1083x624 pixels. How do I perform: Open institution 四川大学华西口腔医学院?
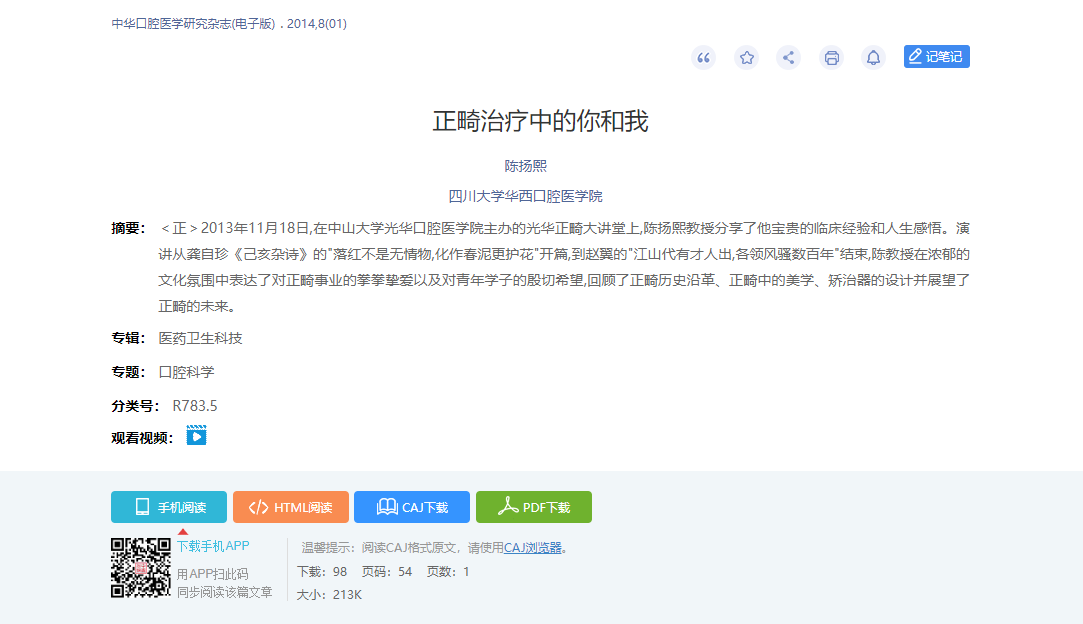tap(525, 196)
